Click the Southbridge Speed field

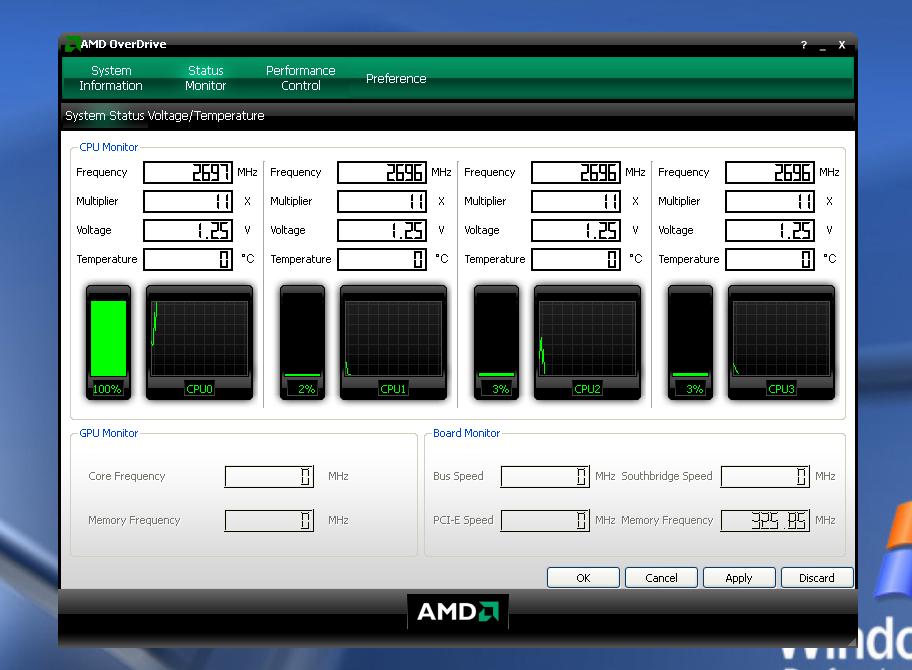click(x=765, y=476)
